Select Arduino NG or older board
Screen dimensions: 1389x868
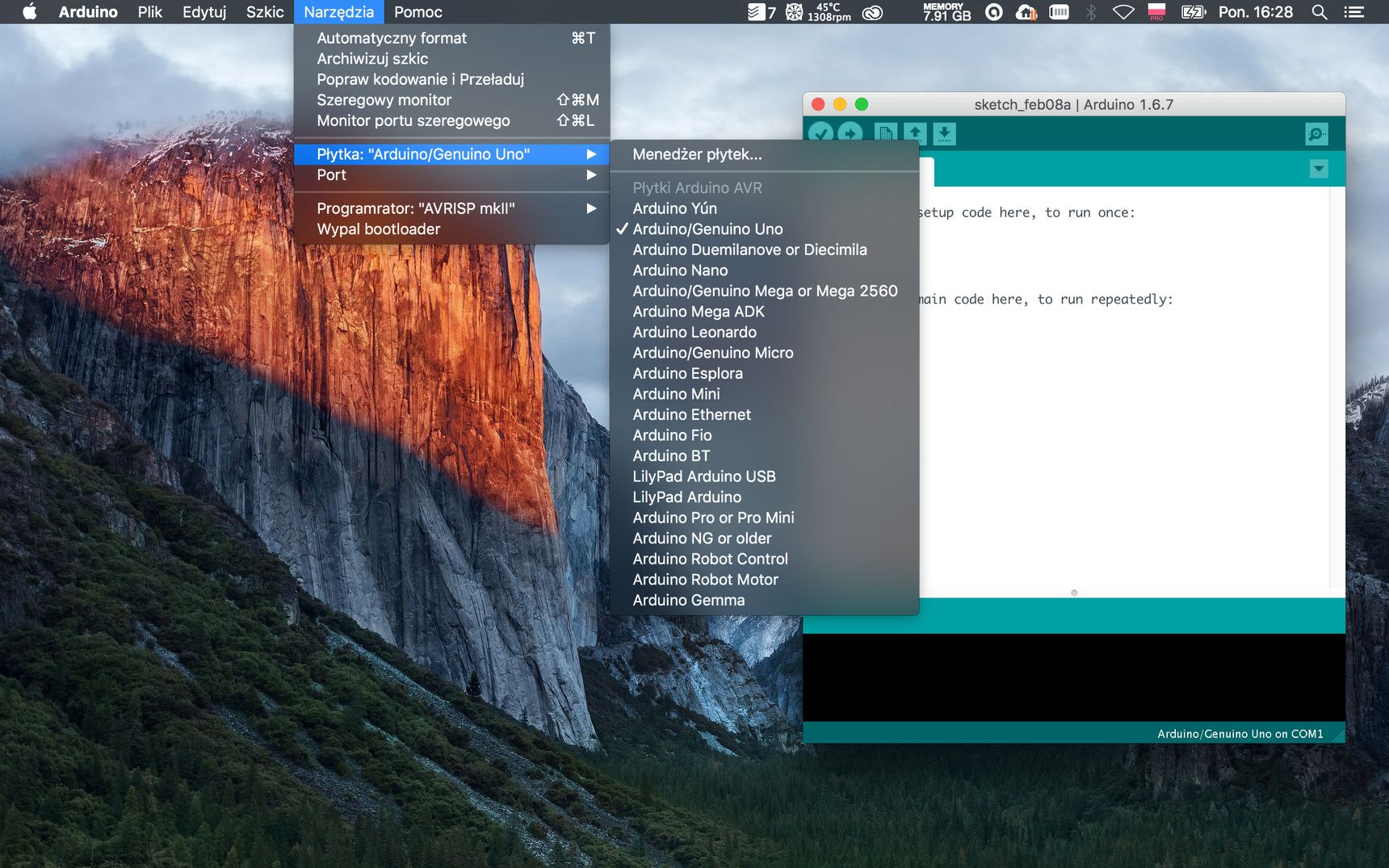764,538
